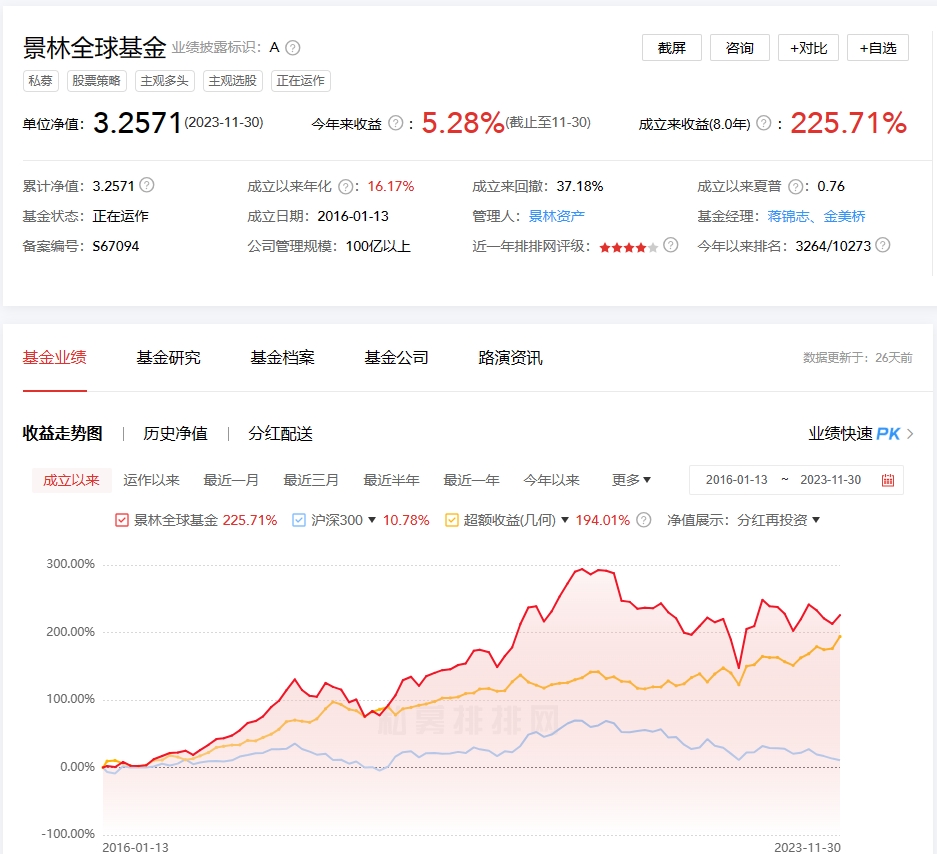Screen dimensions: 937x854
Task: Click the 成立来回撤 37.18% value
Action: [x=580, y=186]
